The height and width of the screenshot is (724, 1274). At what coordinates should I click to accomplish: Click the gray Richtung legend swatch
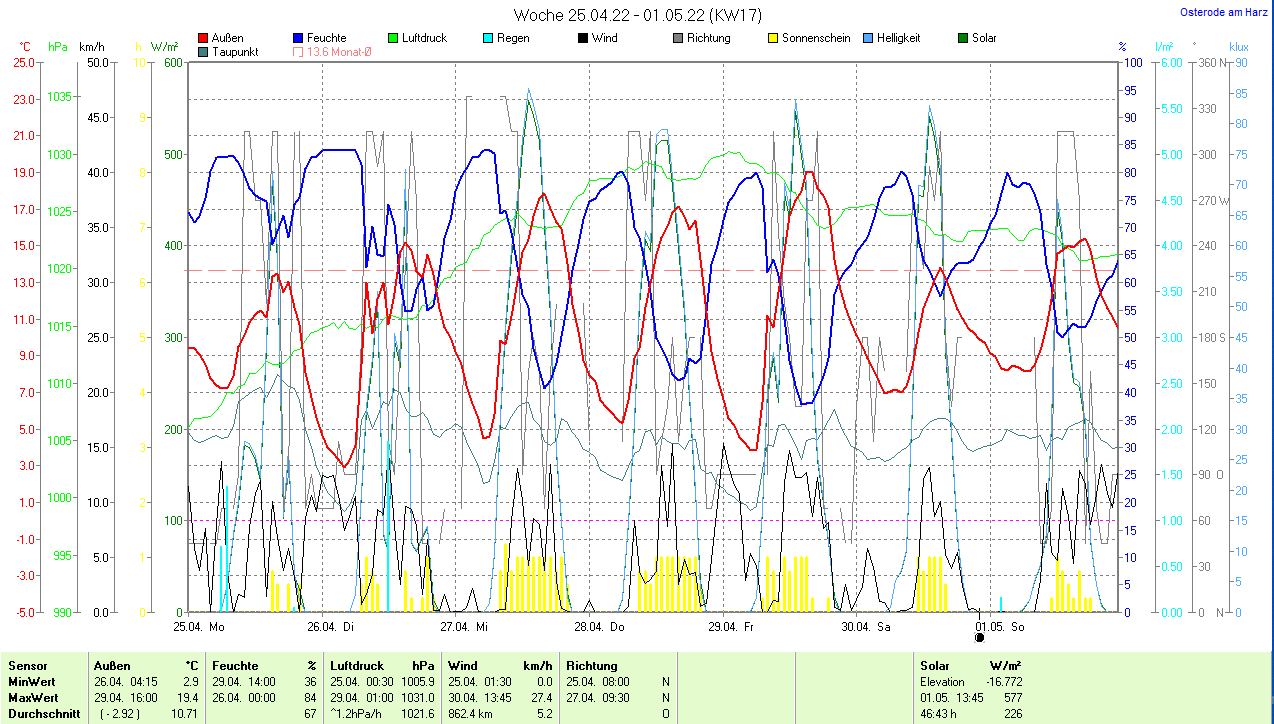678,39
